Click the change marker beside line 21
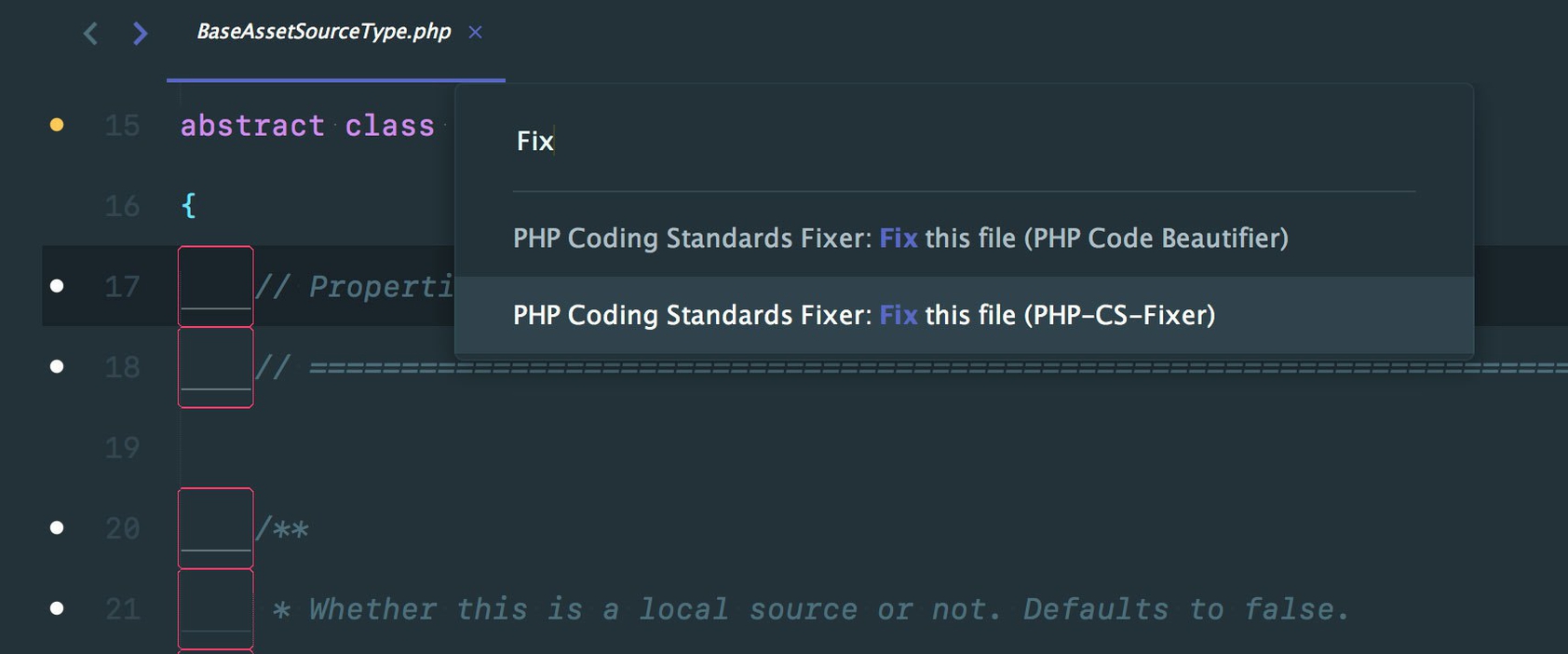This screenshot has width=1568, height=654. pos(57,607)
